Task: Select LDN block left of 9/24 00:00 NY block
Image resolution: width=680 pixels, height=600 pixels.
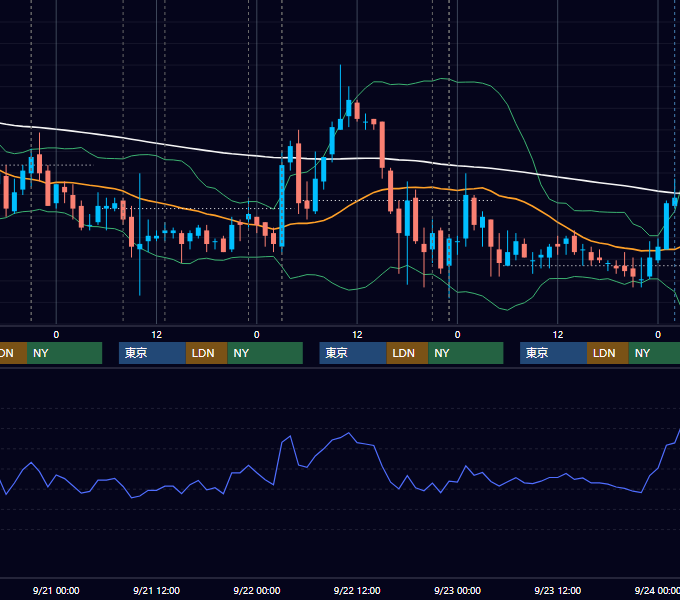Action: point(608,353)
